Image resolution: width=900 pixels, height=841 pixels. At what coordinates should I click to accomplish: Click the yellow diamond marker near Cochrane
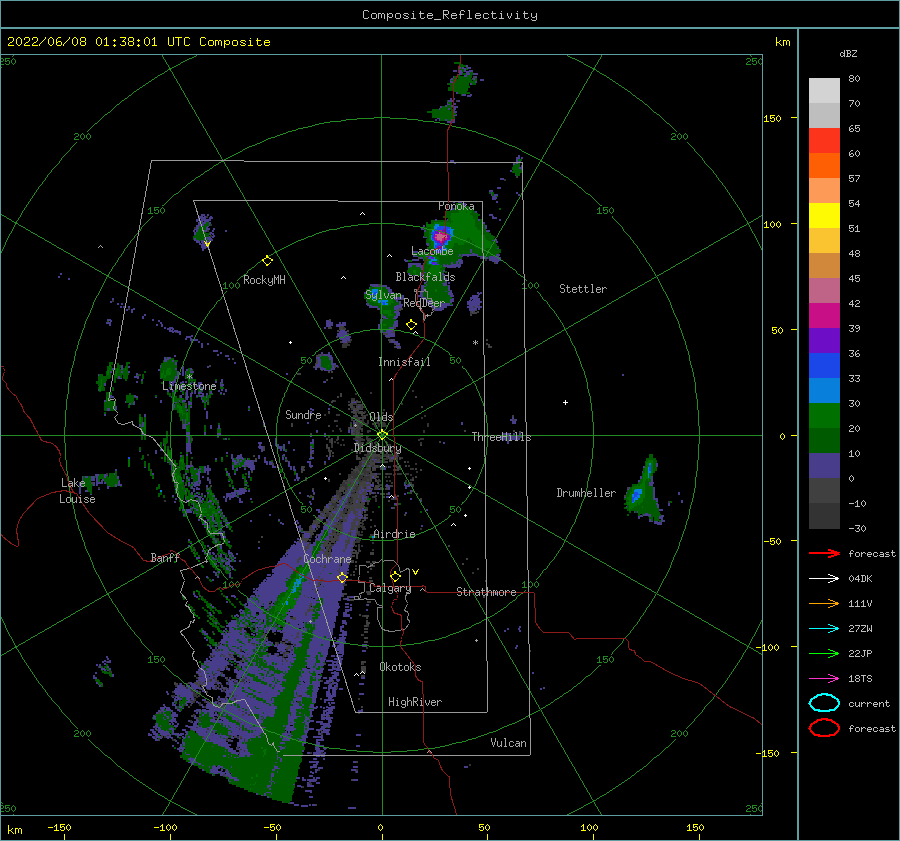point(342,577)
